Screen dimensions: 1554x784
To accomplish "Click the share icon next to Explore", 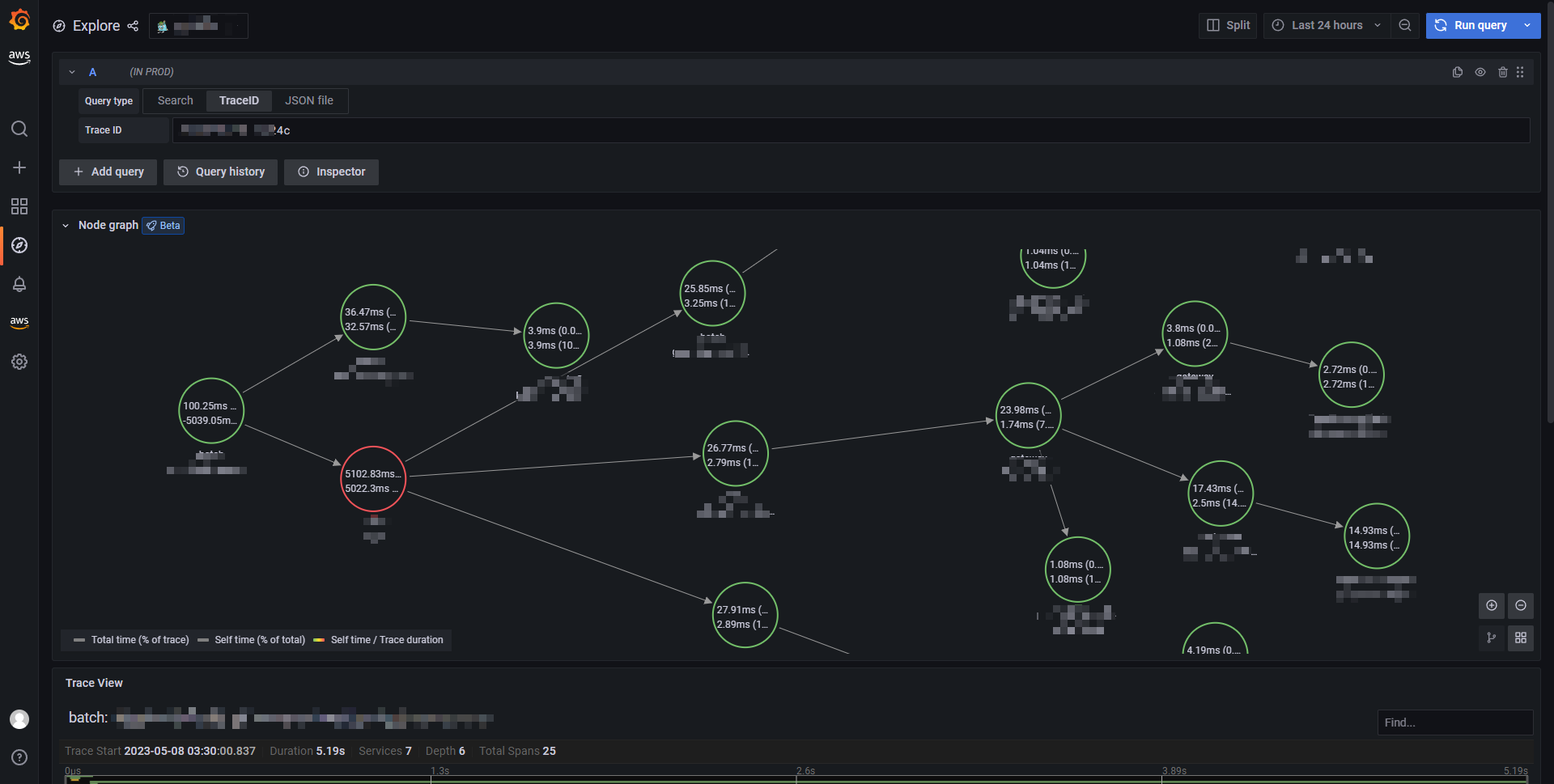I will pyautogui.click(x=133, y=26).
